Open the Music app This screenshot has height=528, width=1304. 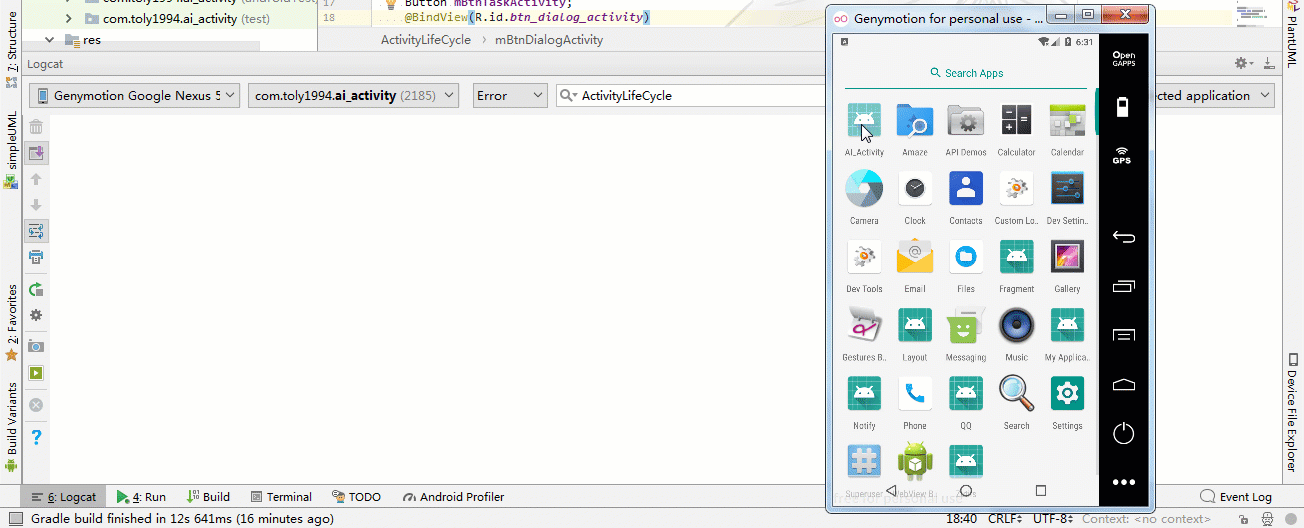tap(1016, 326)
